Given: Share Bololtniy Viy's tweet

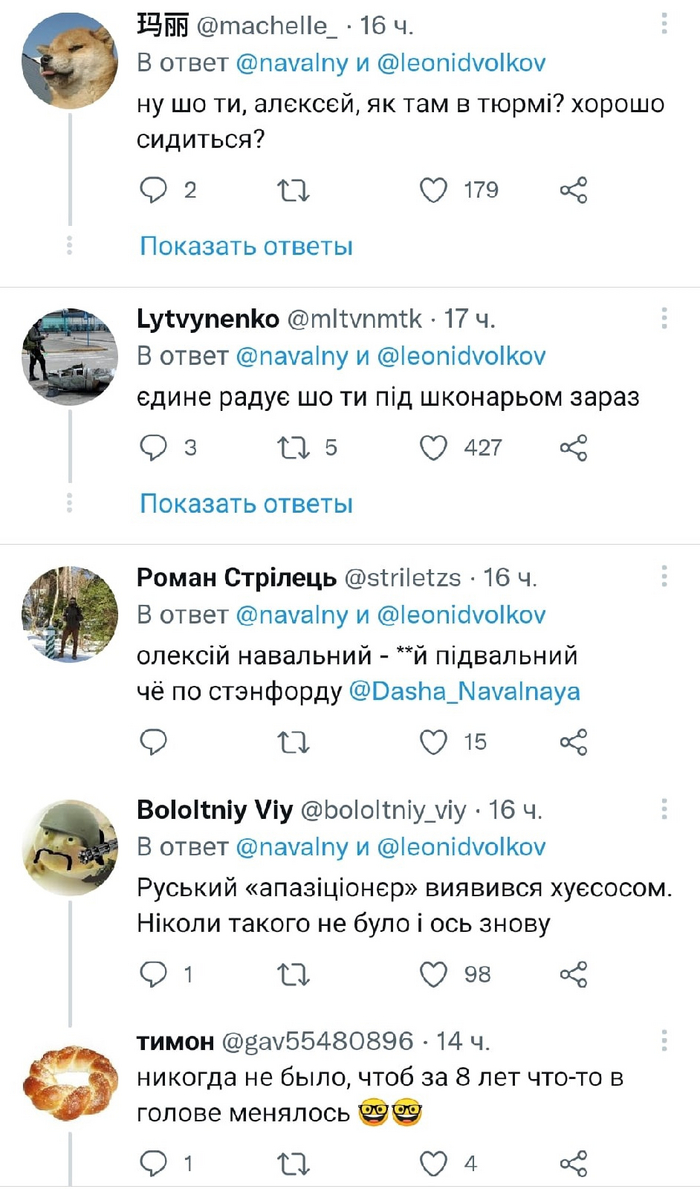Looking at the screenshot, I should pyautogui.click(x=573, y=973).
